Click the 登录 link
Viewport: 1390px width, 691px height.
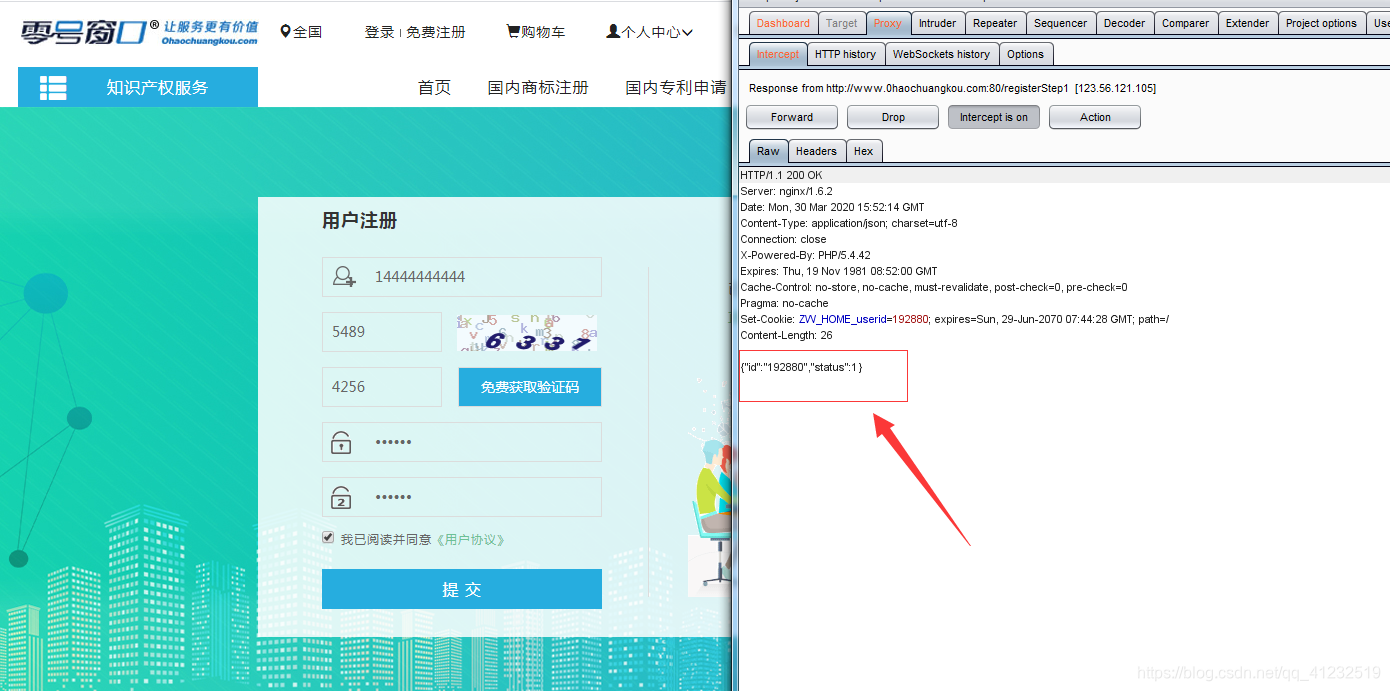click(x=379, y=32)
